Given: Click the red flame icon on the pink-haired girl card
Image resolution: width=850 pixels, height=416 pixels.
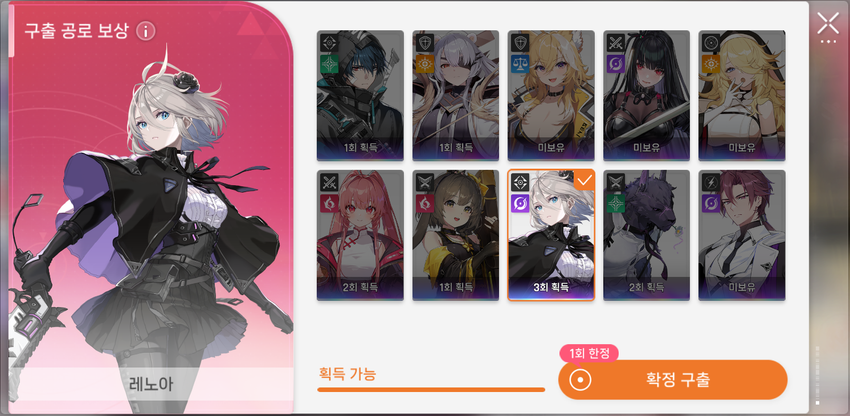Looking at the screenshot, I should coord(329,203).
